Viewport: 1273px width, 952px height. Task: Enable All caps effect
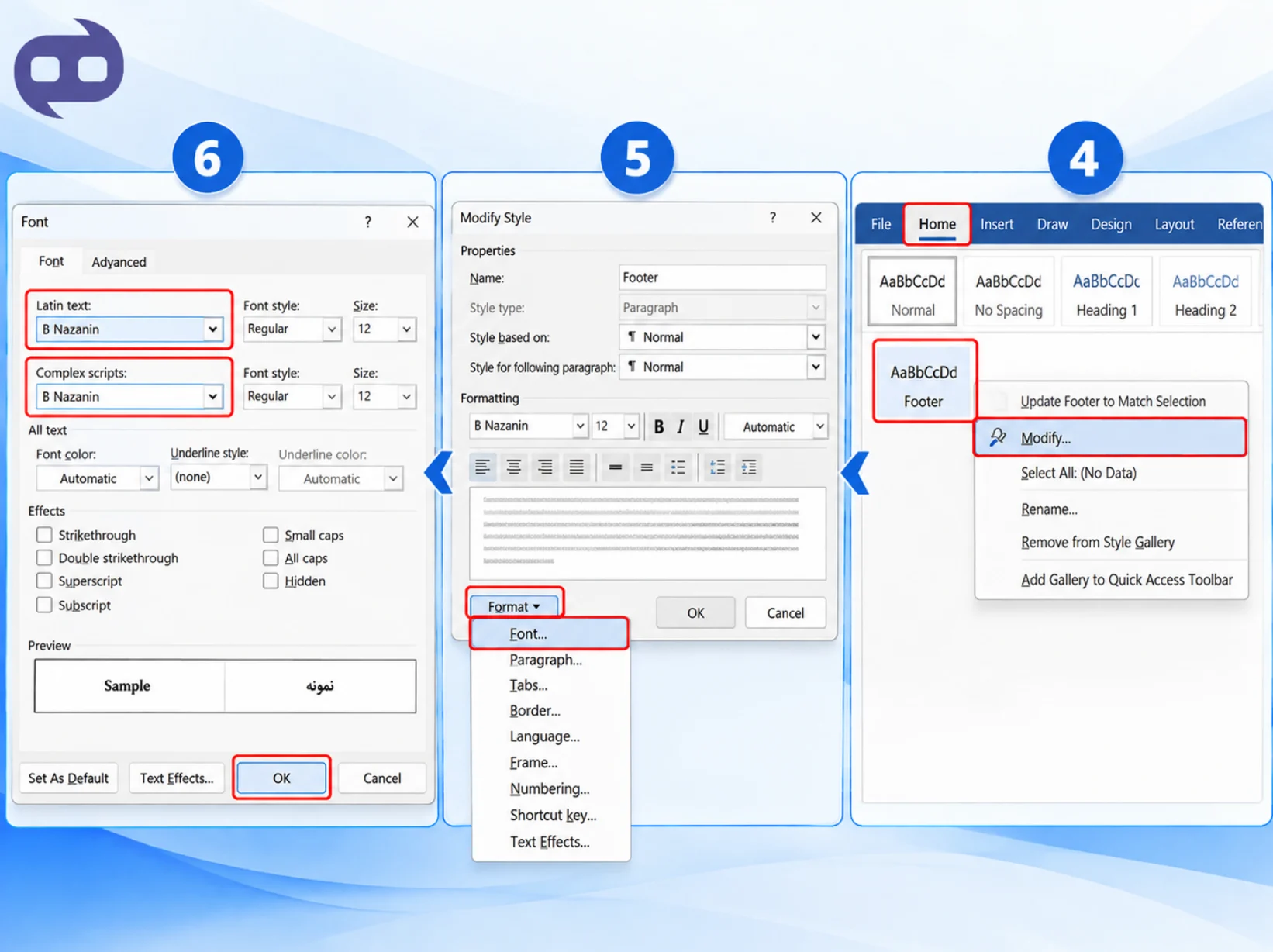point(271,558)
